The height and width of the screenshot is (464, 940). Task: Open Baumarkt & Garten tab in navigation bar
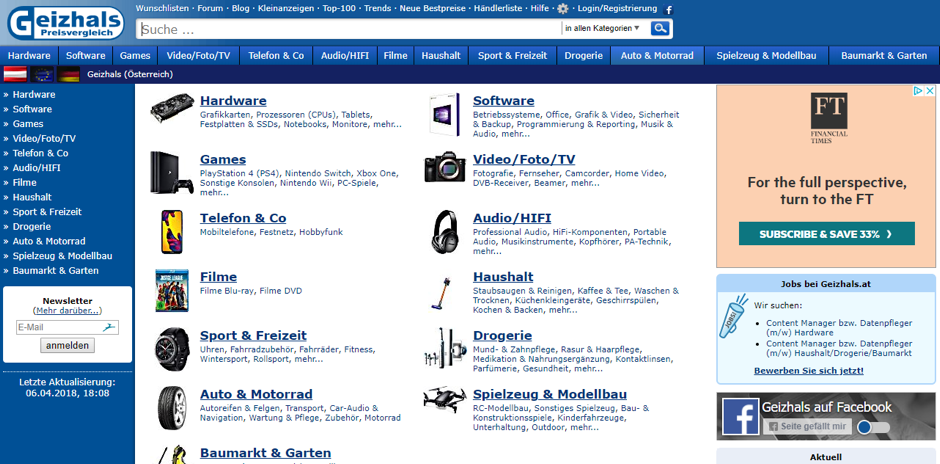point(884,56)
